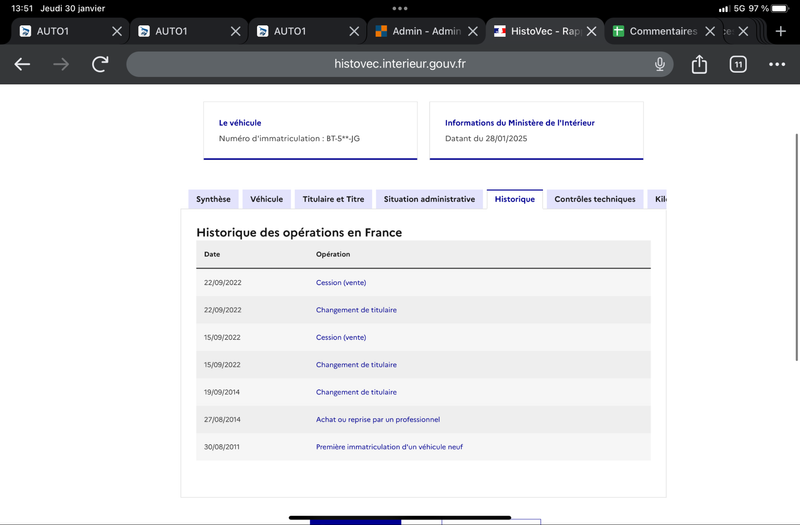Screen dimensions: 800x525
Task: Tap the histovec.interieur.gouv.fr address bar
Action: coord(399,64)
